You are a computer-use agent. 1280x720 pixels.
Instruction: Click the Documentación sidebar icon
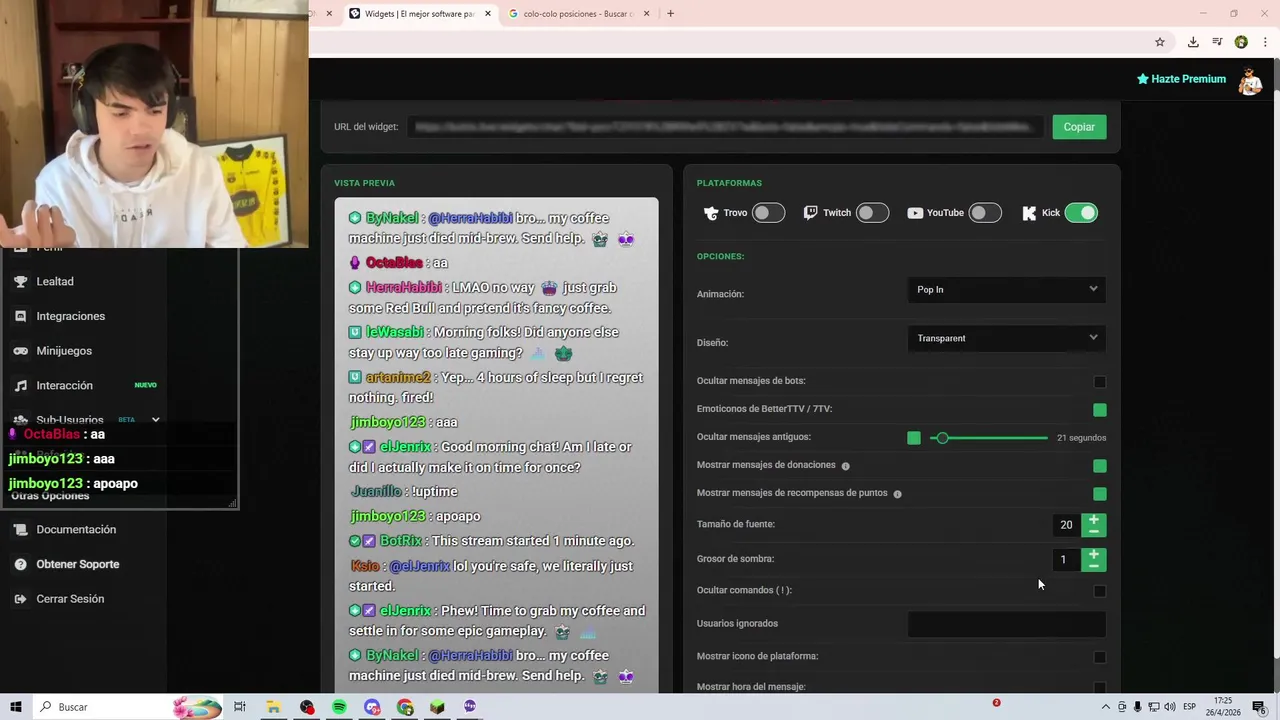point(20,530)
